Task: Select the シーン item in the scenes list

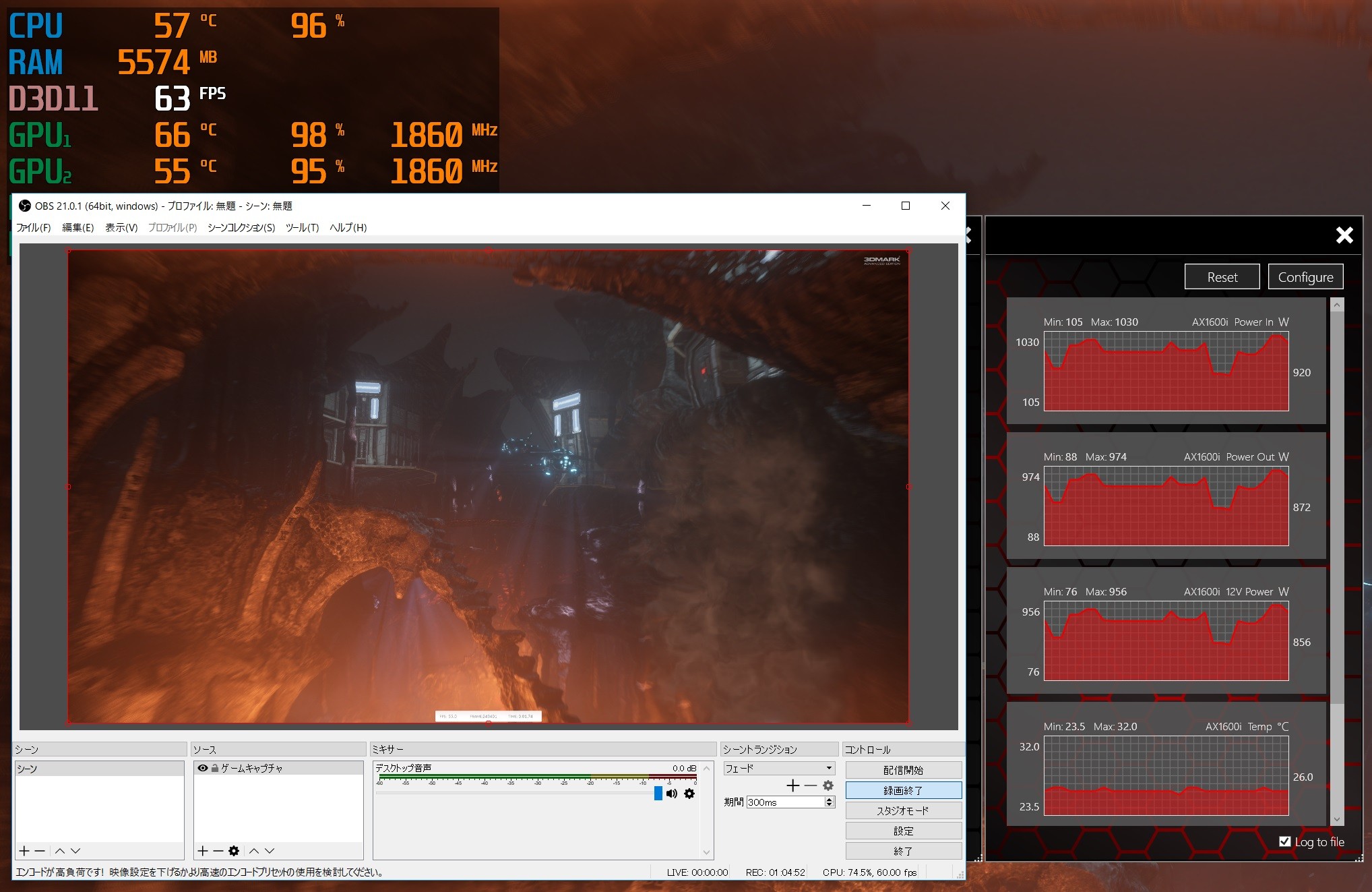Action: 100,769
